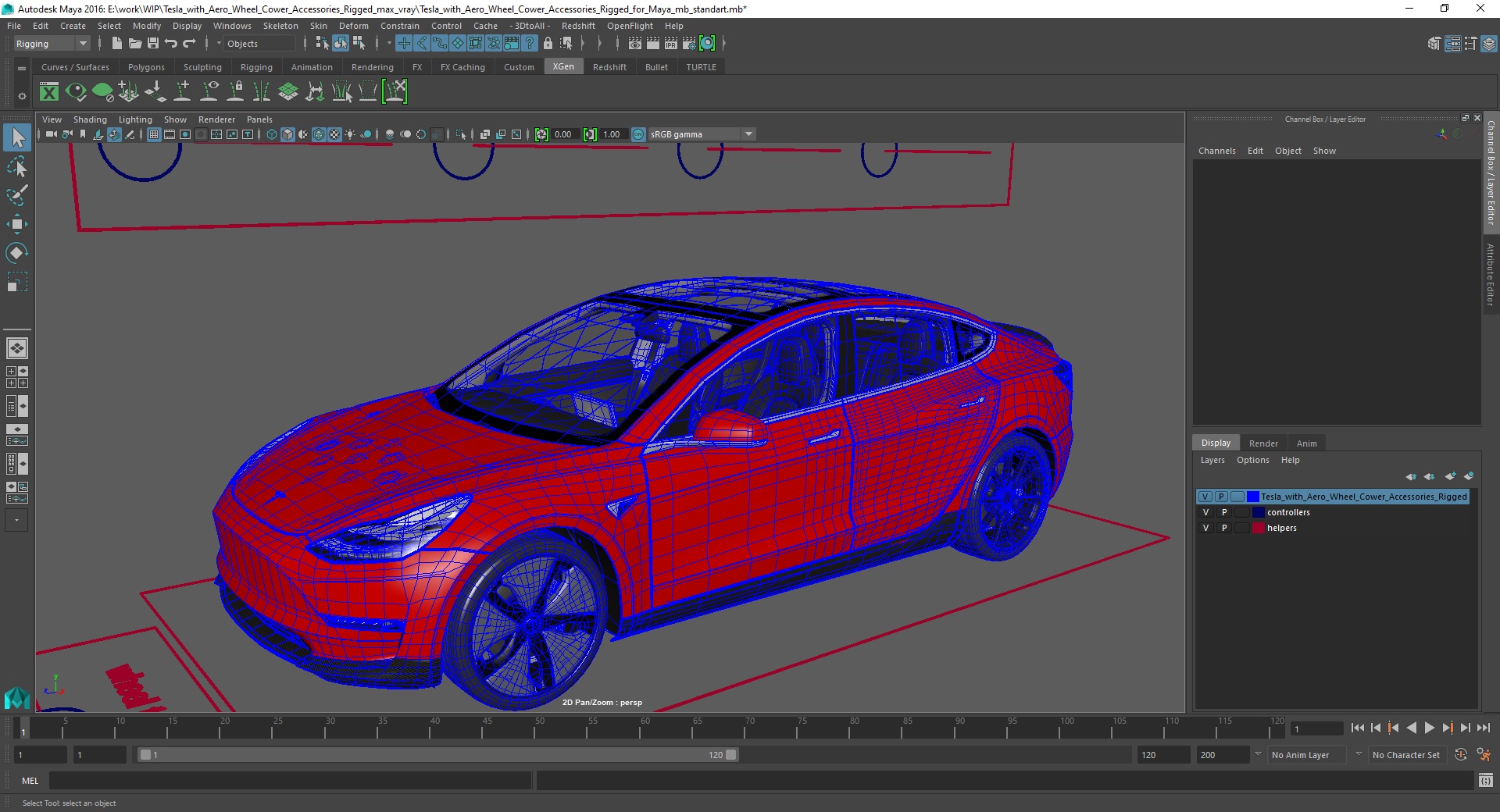
Task: Activate the Scale tool
Action: (x=17, y=281)
